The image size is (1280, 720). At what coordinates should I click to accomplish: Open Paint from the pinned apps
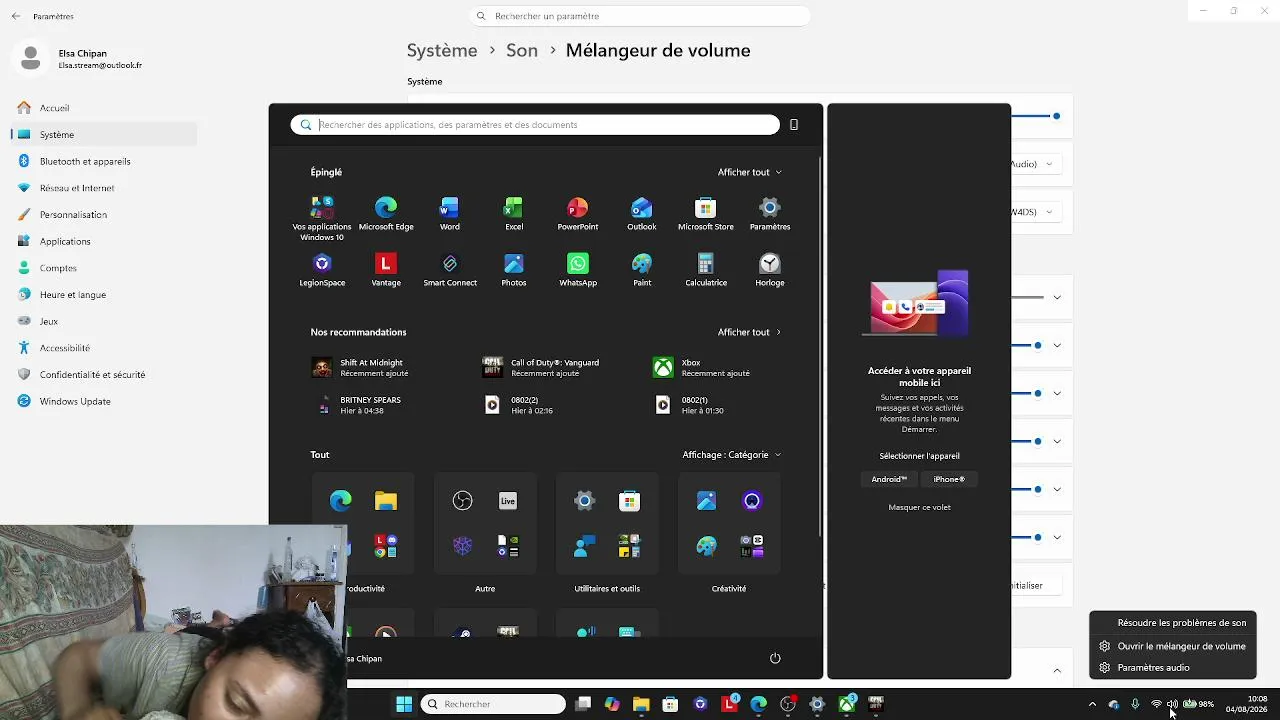tap(642, 270)
